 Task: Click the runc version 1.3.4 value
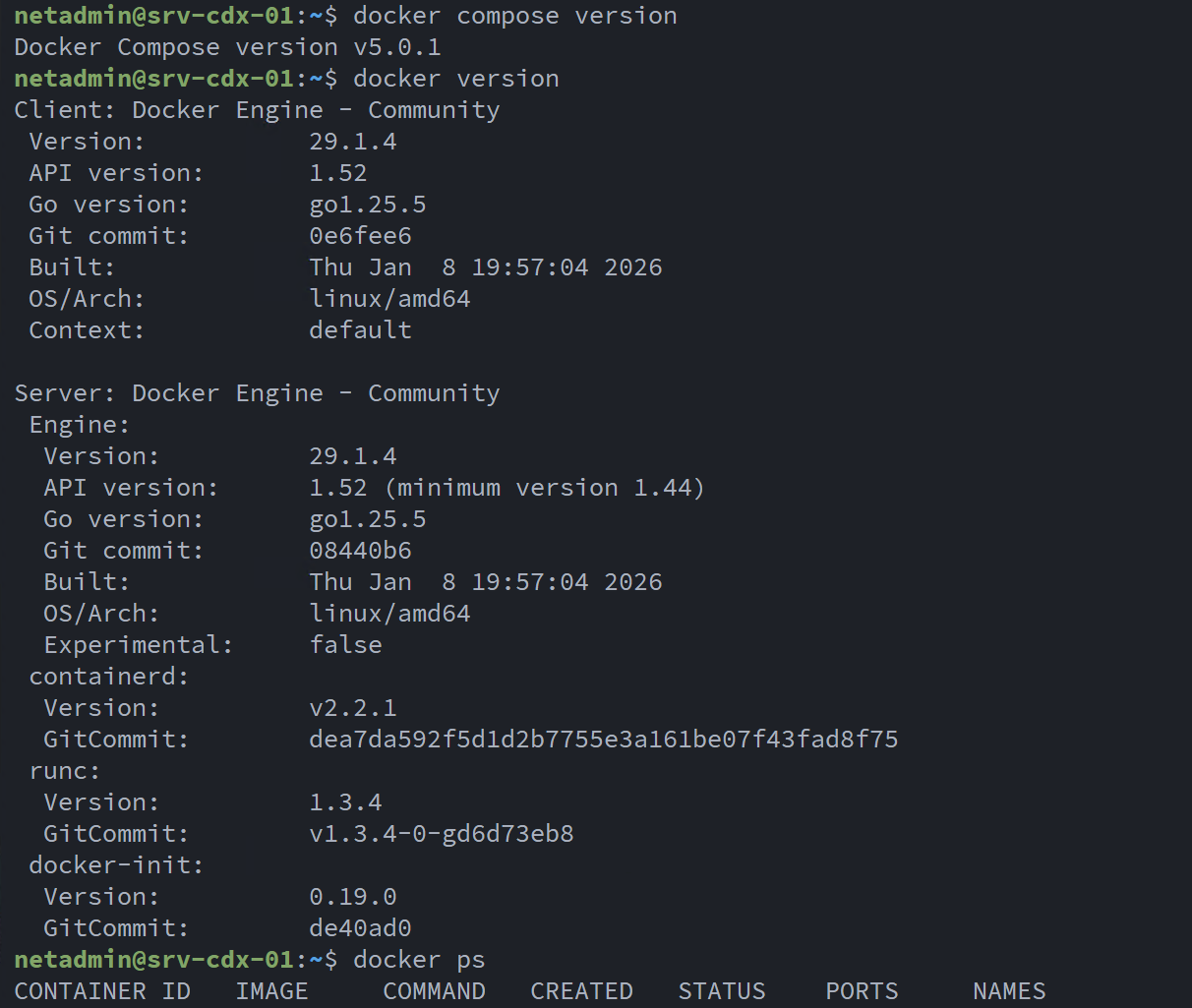tap(345, 802)
